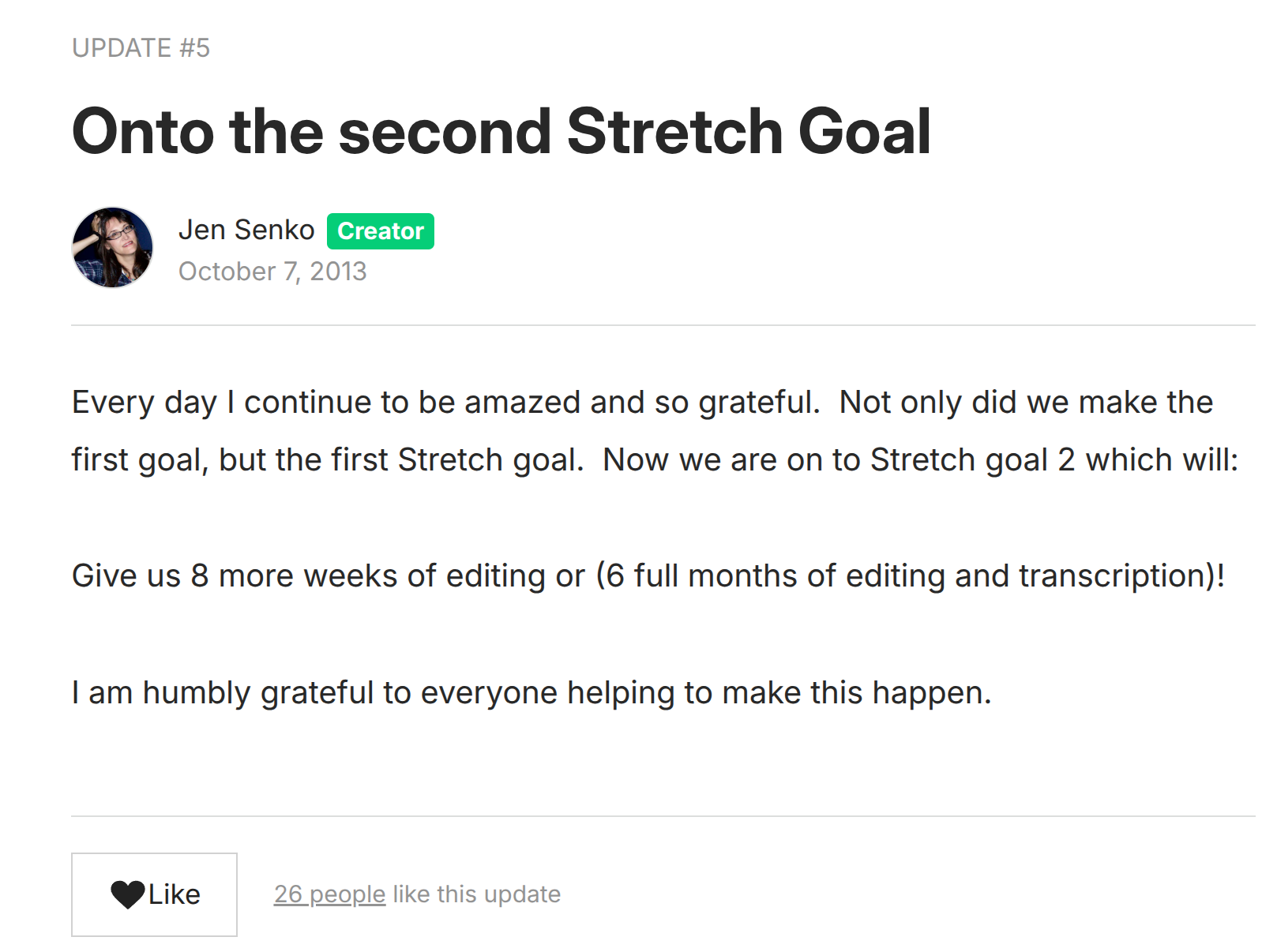
Task: Select the UPDATE #5 label
Action: pos(141,47)
